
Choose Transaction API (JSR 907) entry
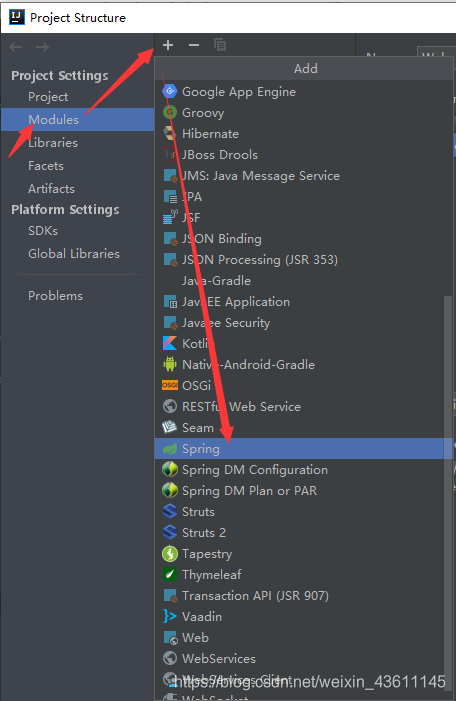point(255,595)
